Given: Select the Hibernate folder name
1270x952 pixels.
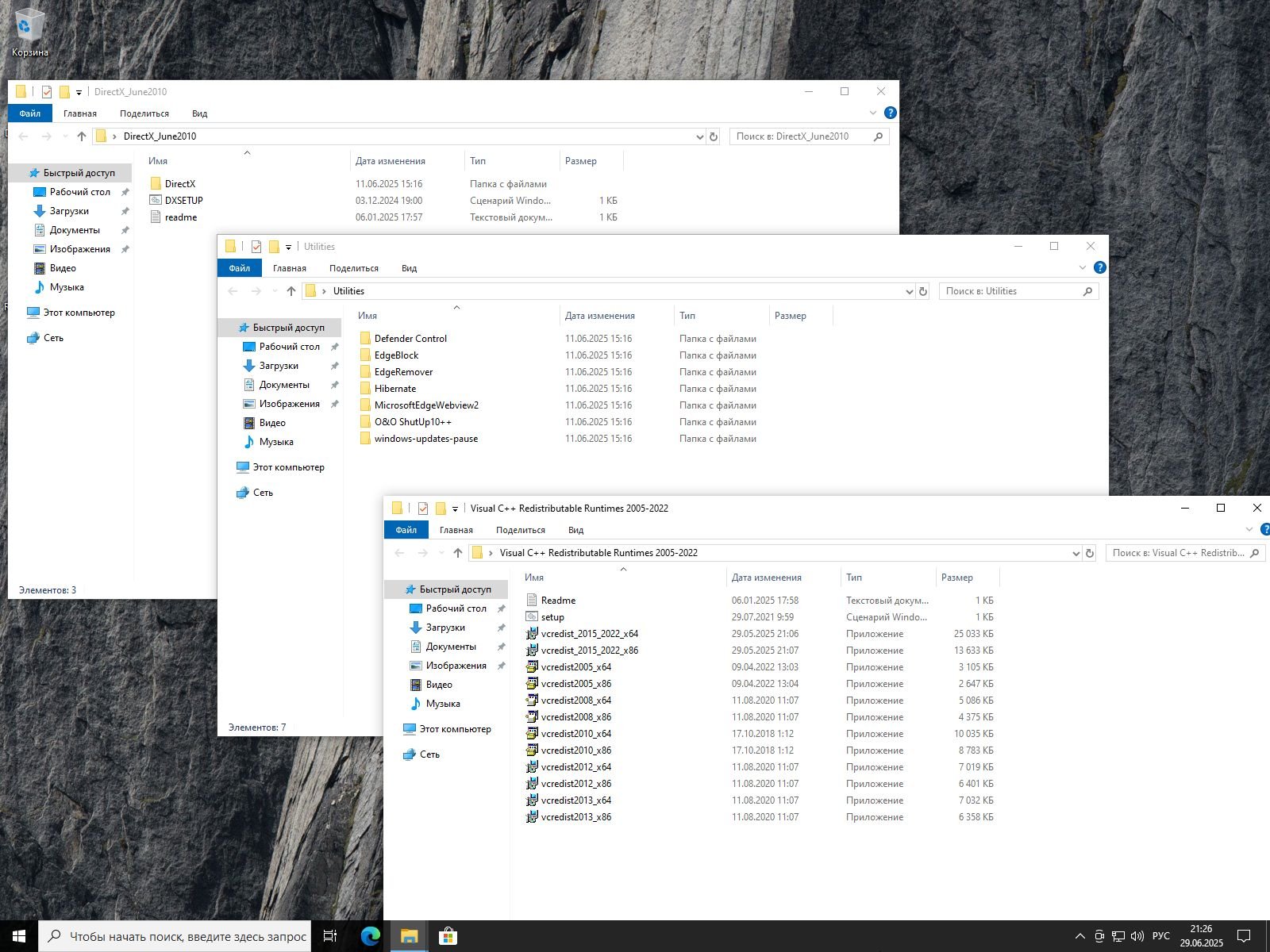Looking at the screenshot, I should coord(395,389).
